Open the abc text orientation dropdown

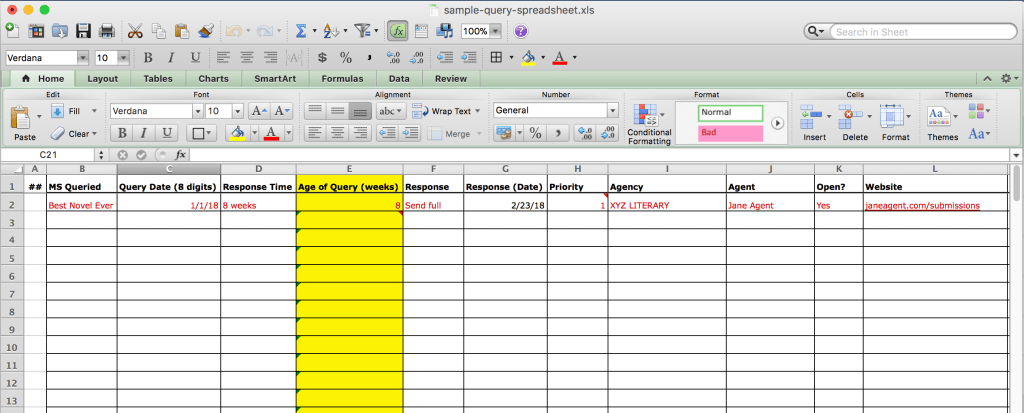pos(392,111)
